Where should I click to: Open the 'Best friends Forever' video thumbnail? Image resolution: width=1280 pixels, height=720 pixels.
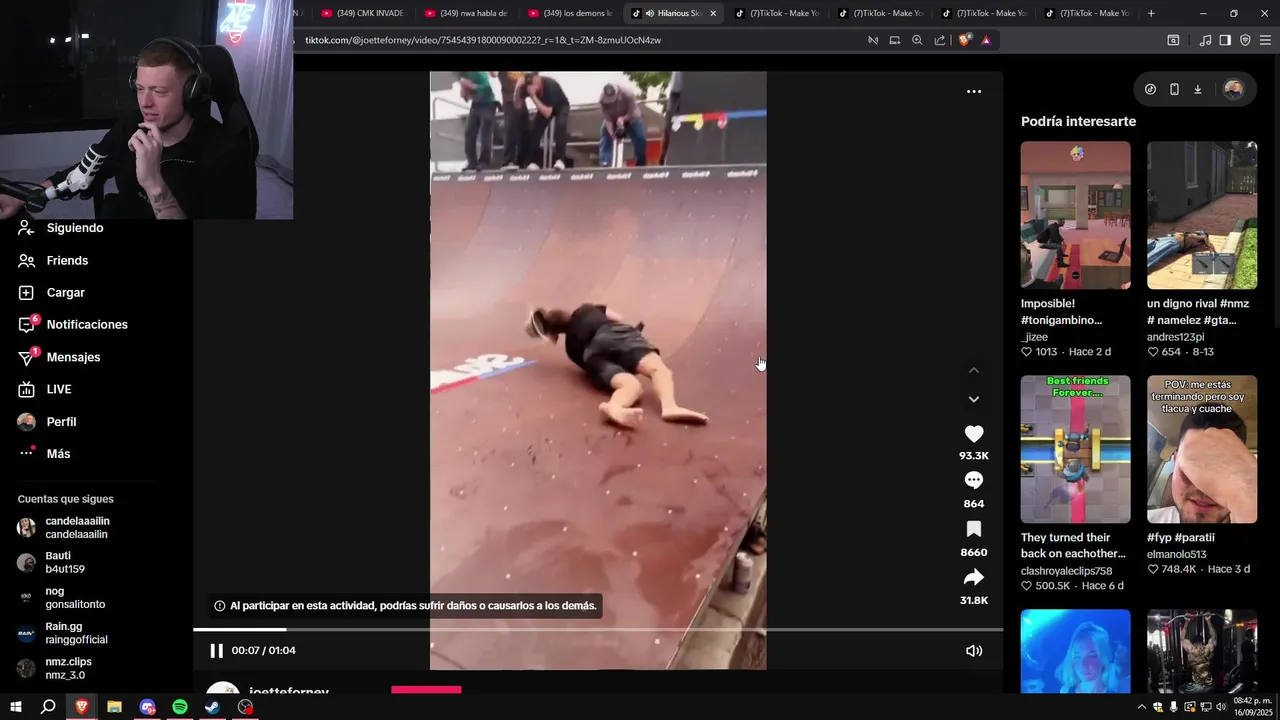(x=1075, y=449)
